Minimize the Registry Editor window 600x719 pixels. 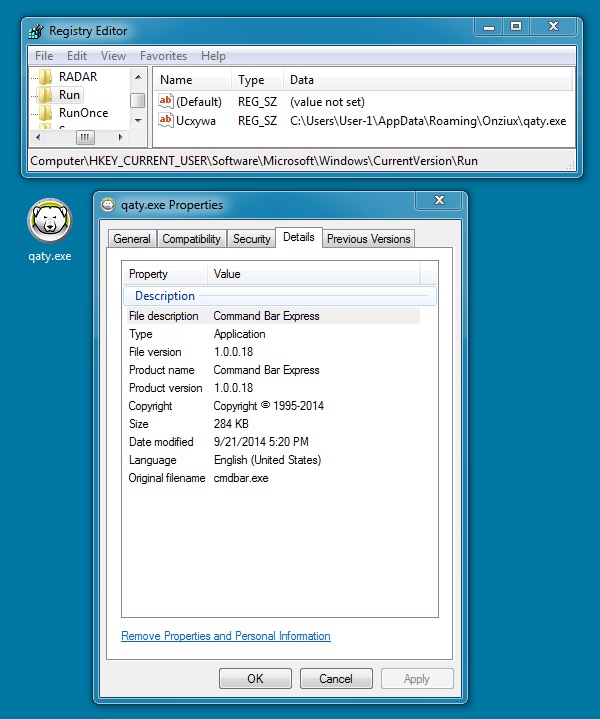tap(489, 27)
